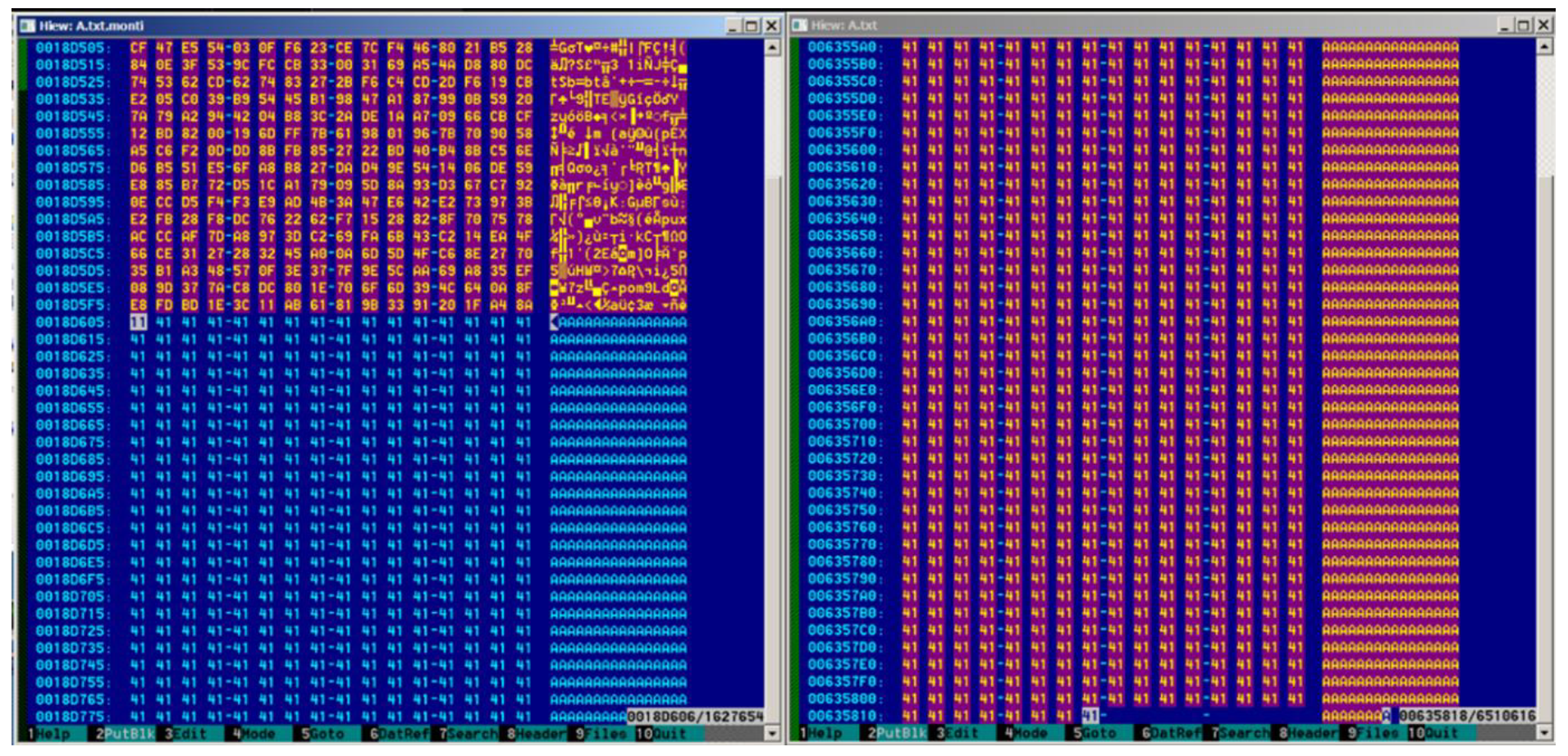Minimize the A.txt Hiew window
Viewport: 1568px width, 756px height.
1505,25
